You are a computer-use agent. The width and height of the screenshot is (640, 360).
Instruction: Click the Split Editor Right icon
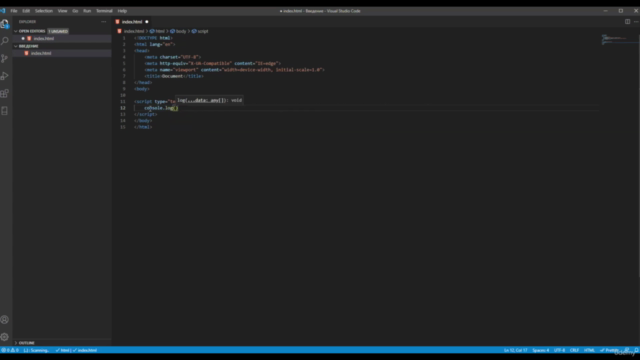tap(627, 22)
